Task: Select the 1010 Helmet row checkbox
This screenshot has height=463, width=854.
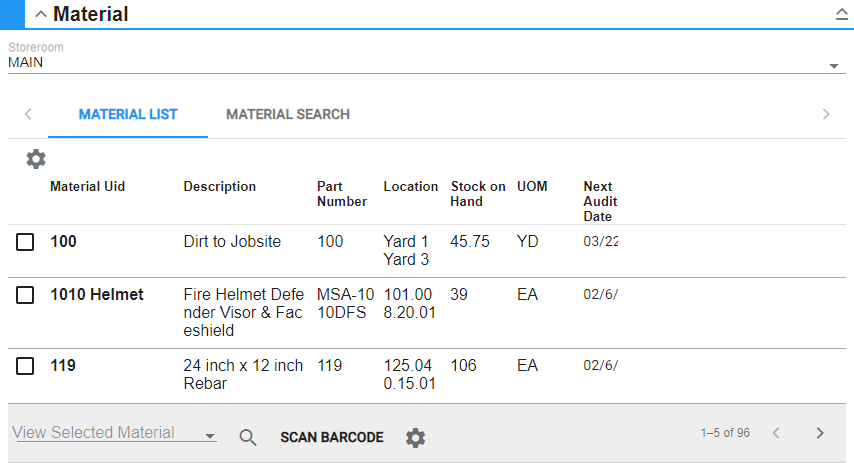Action: pyautogui.click(x=26, y=295)
